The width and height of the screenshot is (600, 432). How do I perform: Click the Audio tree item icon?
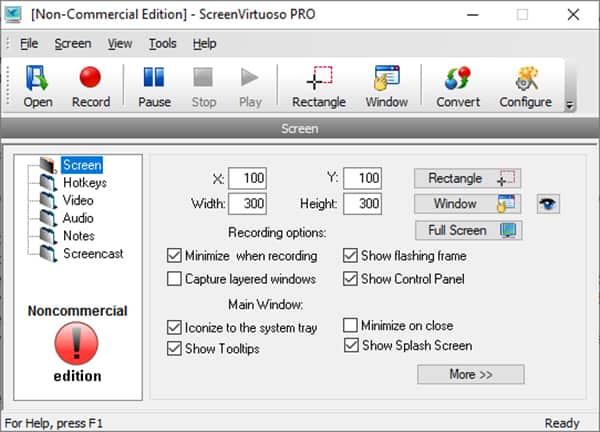49,218
